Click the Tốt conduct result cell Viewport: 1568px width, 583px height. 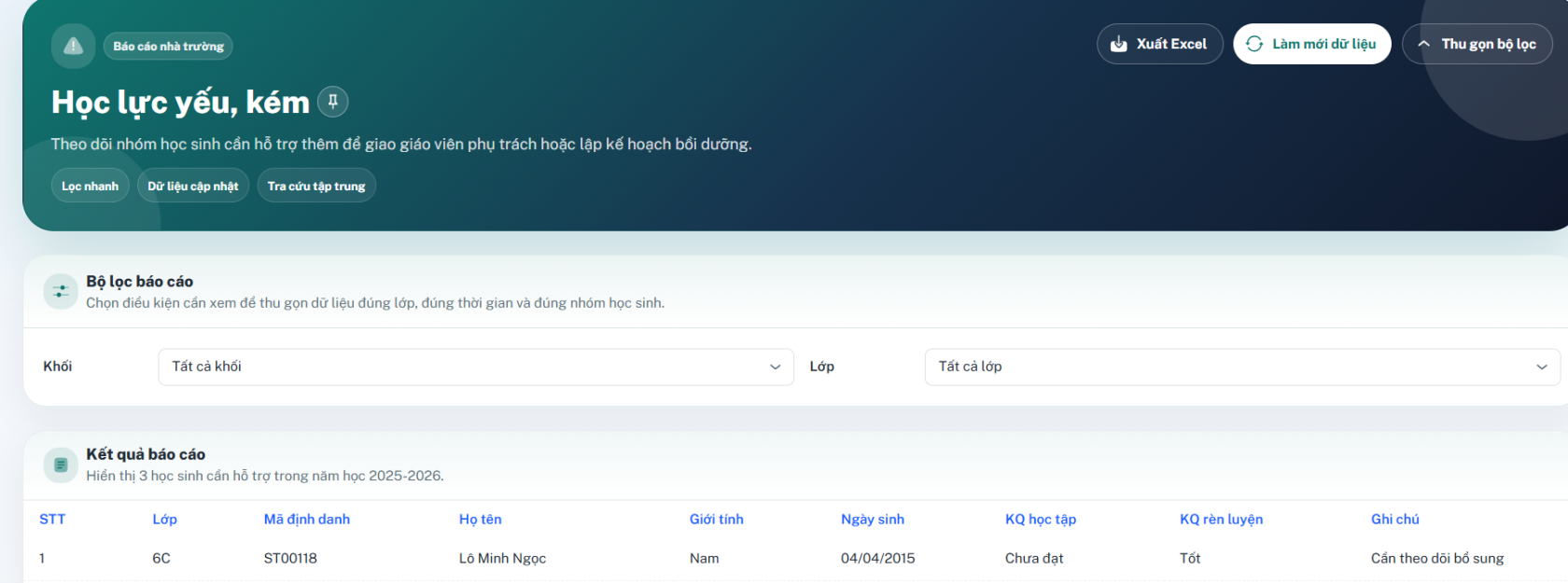point(1190,558)
